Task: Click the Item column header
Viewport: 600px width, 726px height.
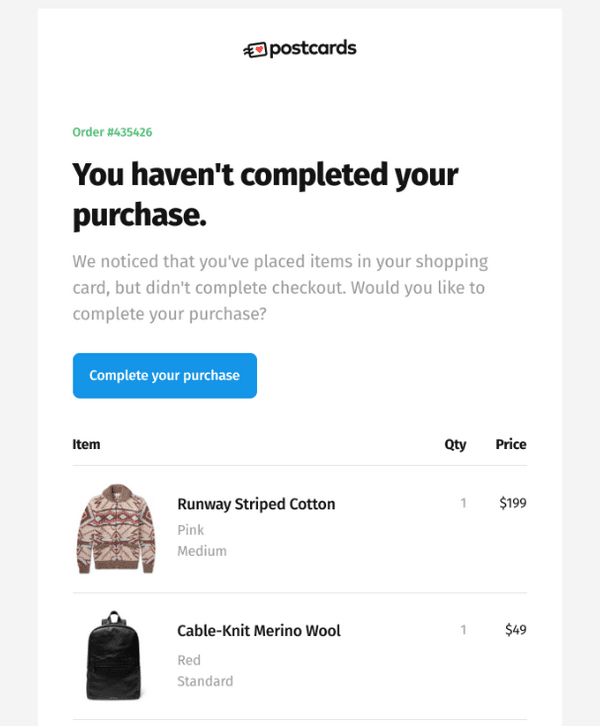Action: pos(86,444)
